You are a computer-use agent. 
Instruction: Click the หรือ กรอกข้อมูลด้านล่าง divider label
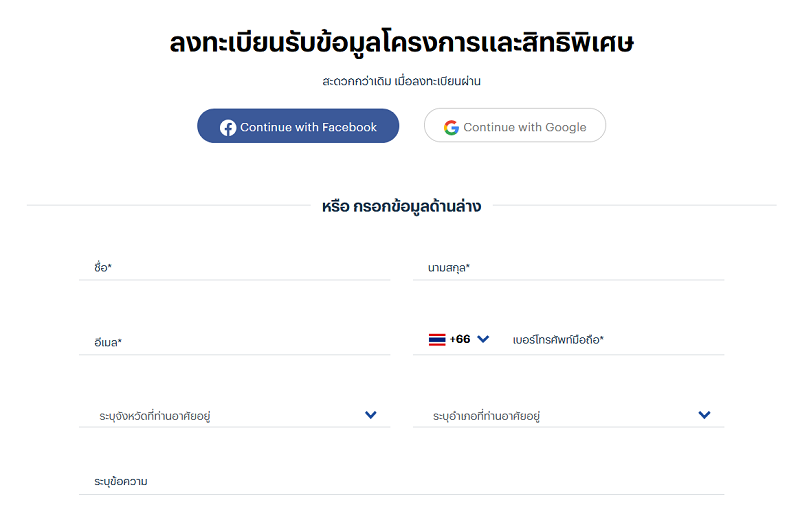402,207
